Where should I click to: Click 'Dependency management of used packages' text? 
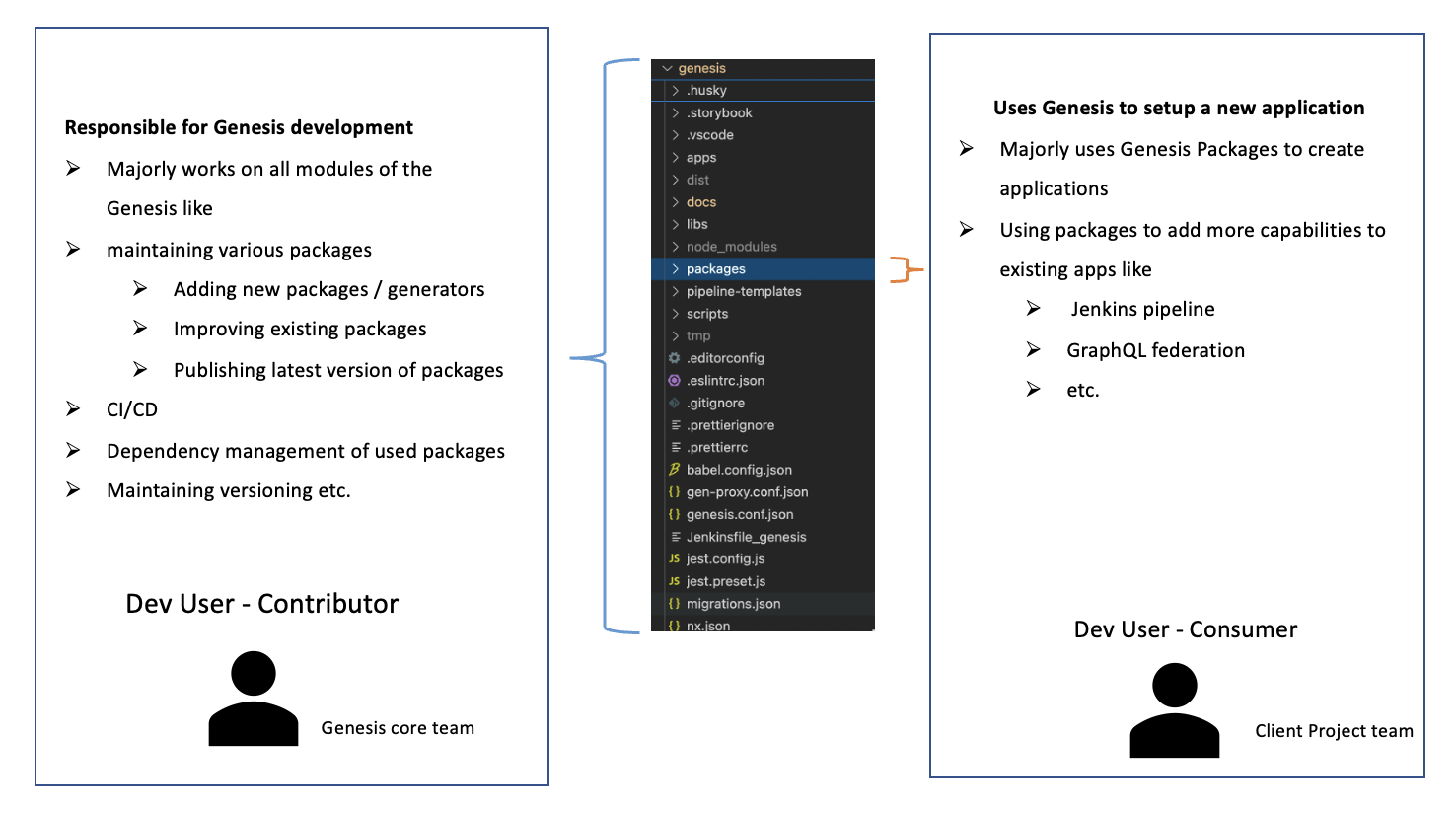(x=306, y=451)
